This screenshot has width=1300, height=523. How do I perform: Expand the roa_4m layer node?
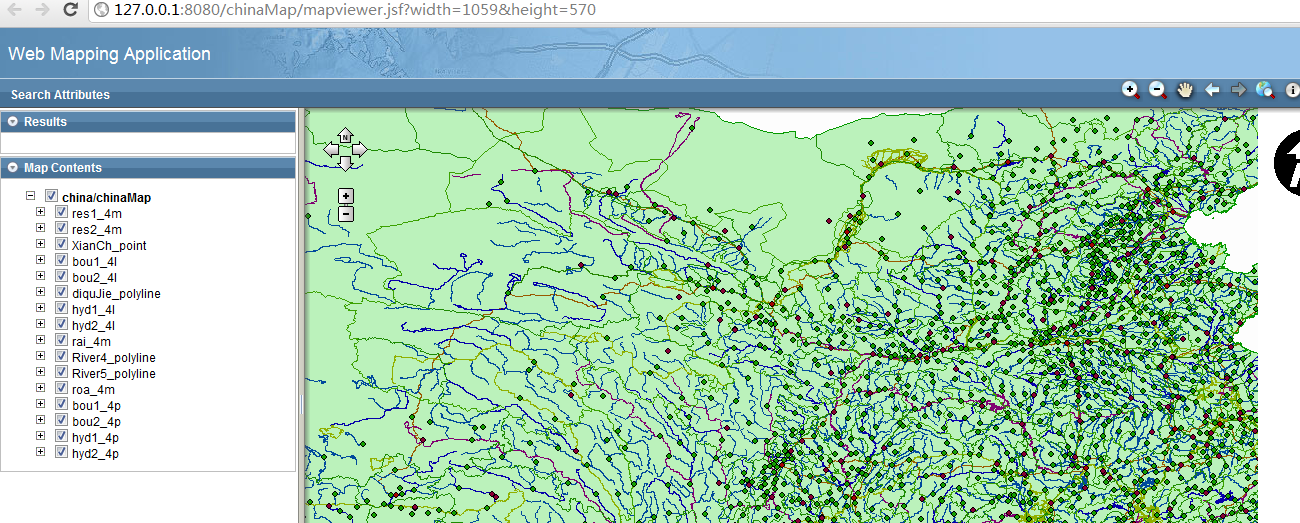coord(41,389)
